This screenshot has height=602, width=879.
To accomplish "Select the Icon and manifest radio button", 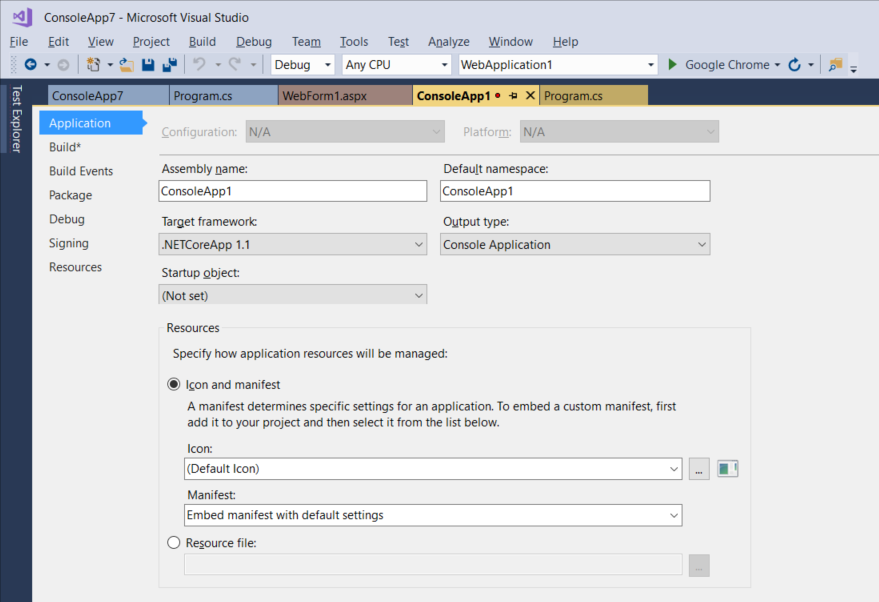I will click(174, 384).
